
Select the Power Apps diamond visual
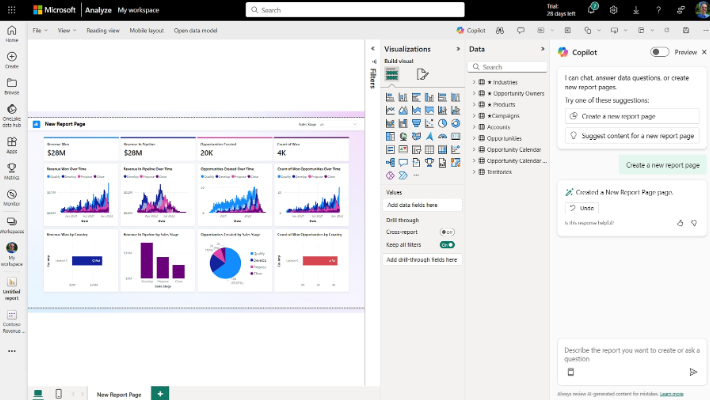pos(390,175)
